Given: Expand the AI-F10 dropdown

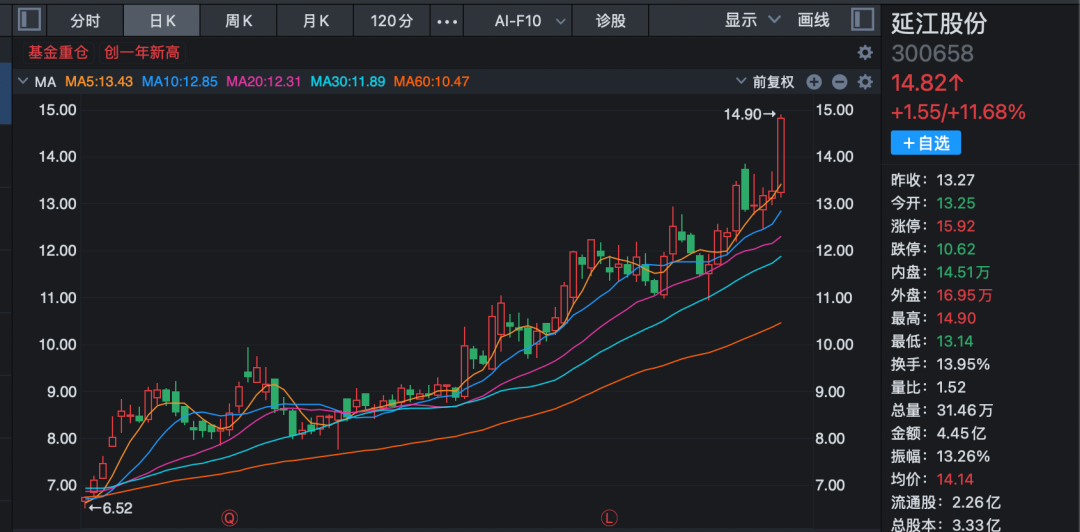Looking at the screenshot, I should (x=530, y=20).
